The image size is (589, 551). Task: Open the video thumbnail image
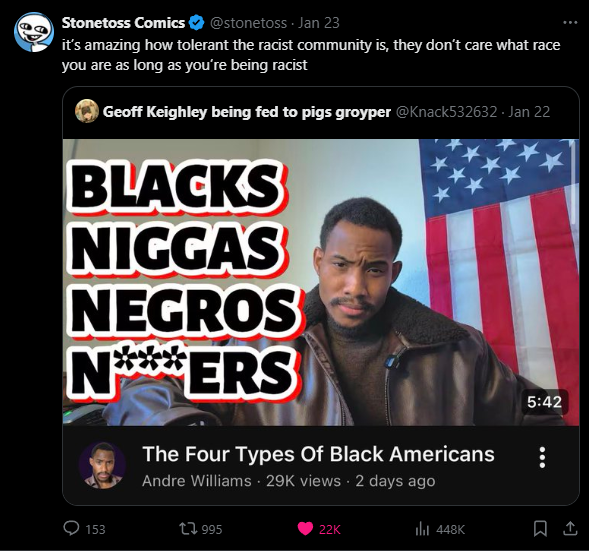pyautogui.click(x=321, y=282)
